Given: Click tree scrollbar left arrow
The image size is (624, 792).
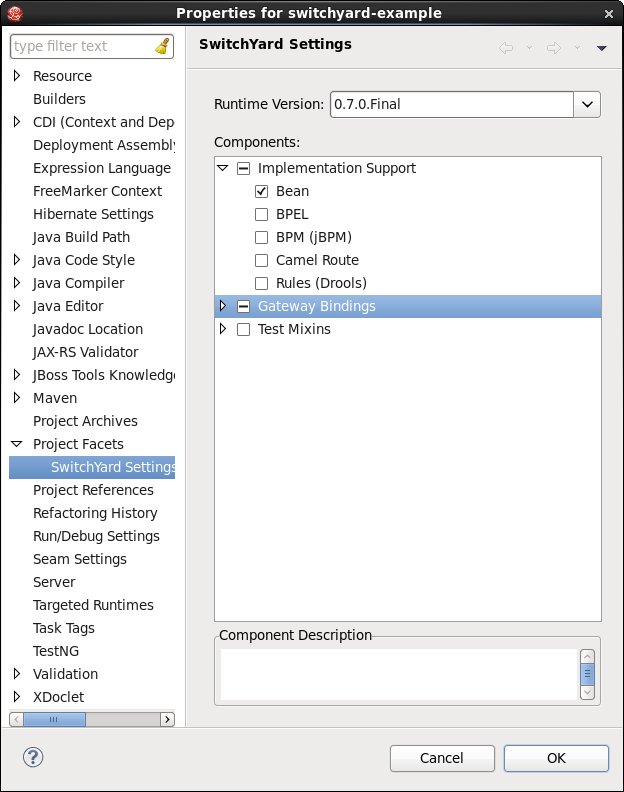Looking at the screenshot, I should point(16,719).
